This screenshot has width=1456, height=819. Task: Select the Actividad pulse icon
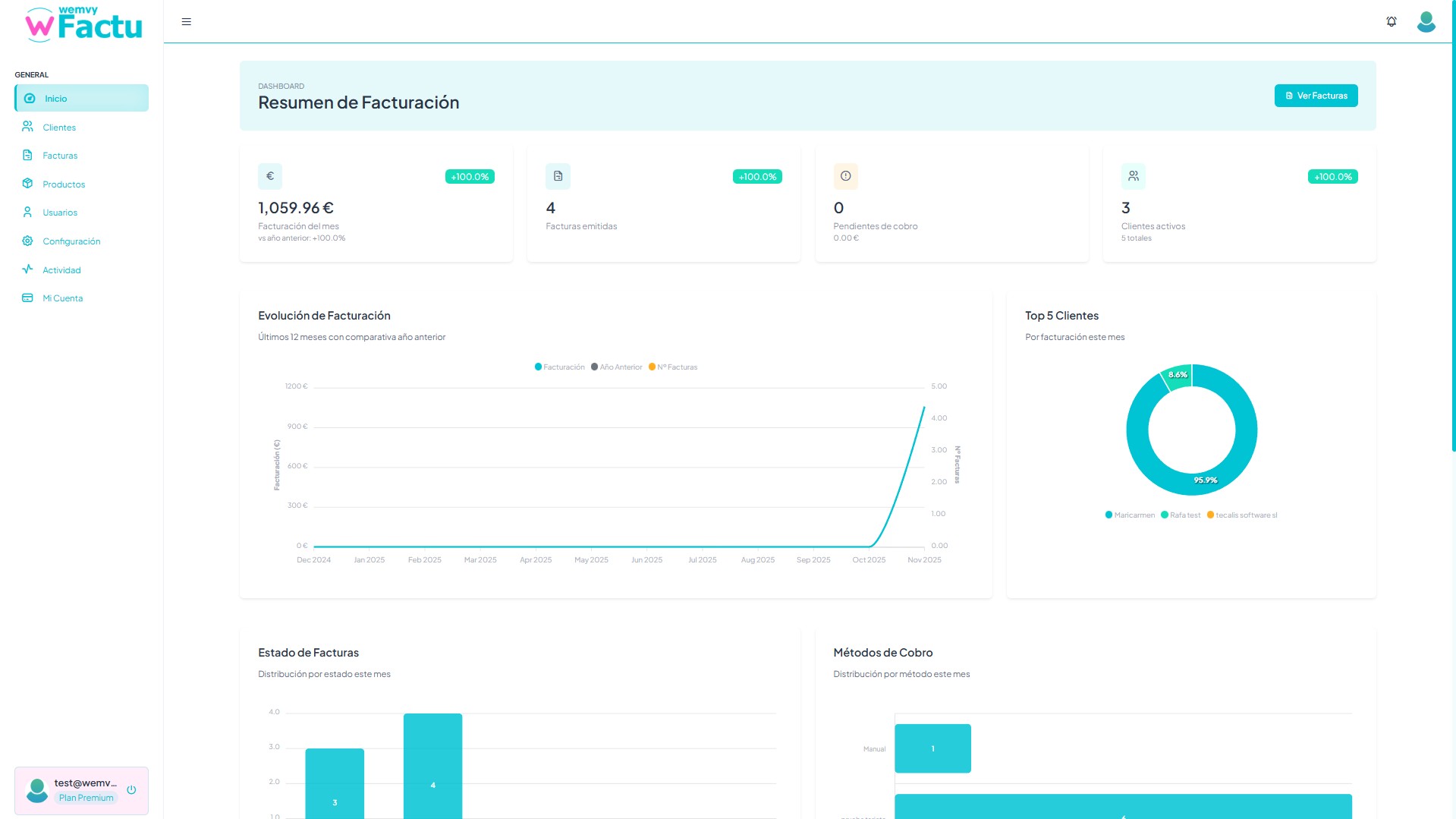click(x=27, y=269)
